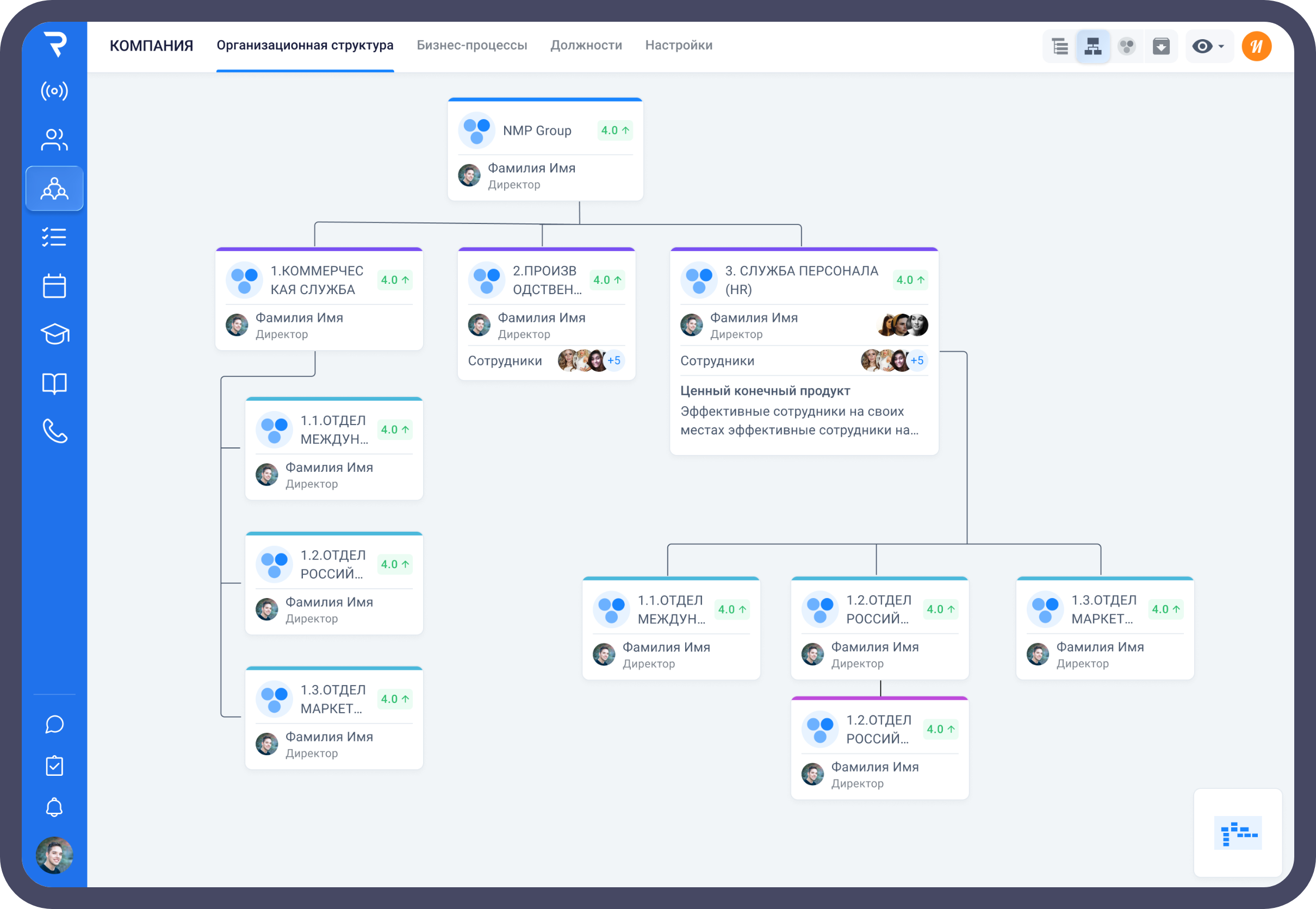The width and height of the screenshot is (1316, 909).
Task: Open the calendar sidebar icon
Action: (x=55, y=285)
